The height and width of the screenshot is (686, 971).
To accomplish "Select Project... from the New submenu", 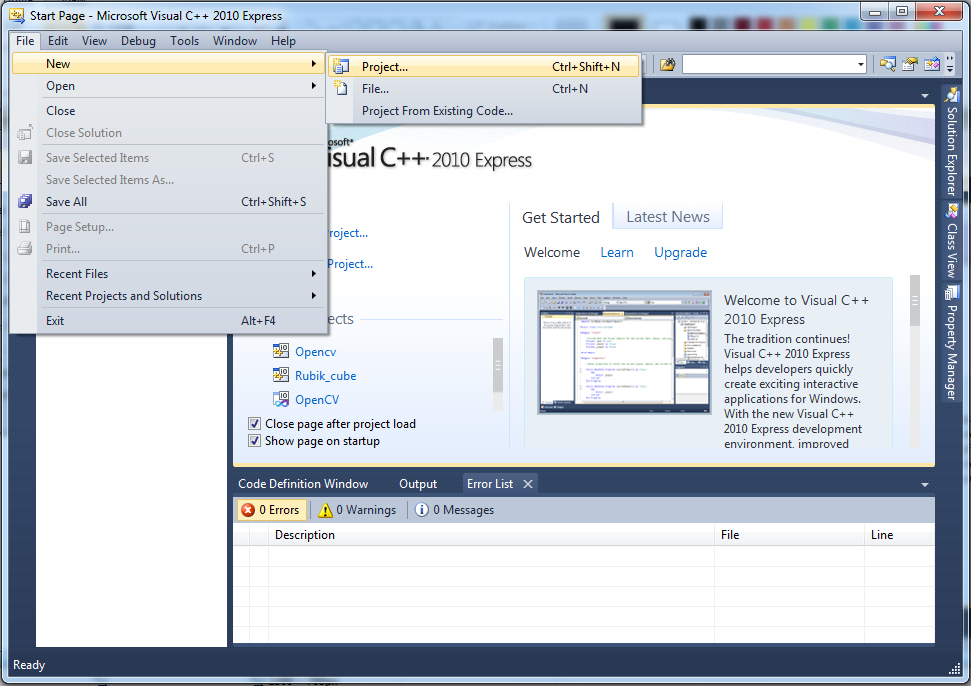I will [x=484, y=66].
